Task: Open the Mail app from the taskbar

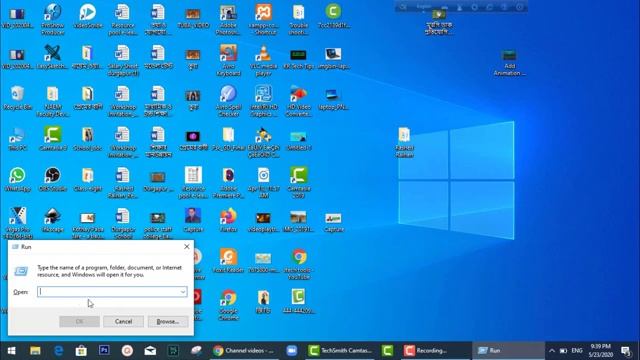Action: [x=150, y=351]
